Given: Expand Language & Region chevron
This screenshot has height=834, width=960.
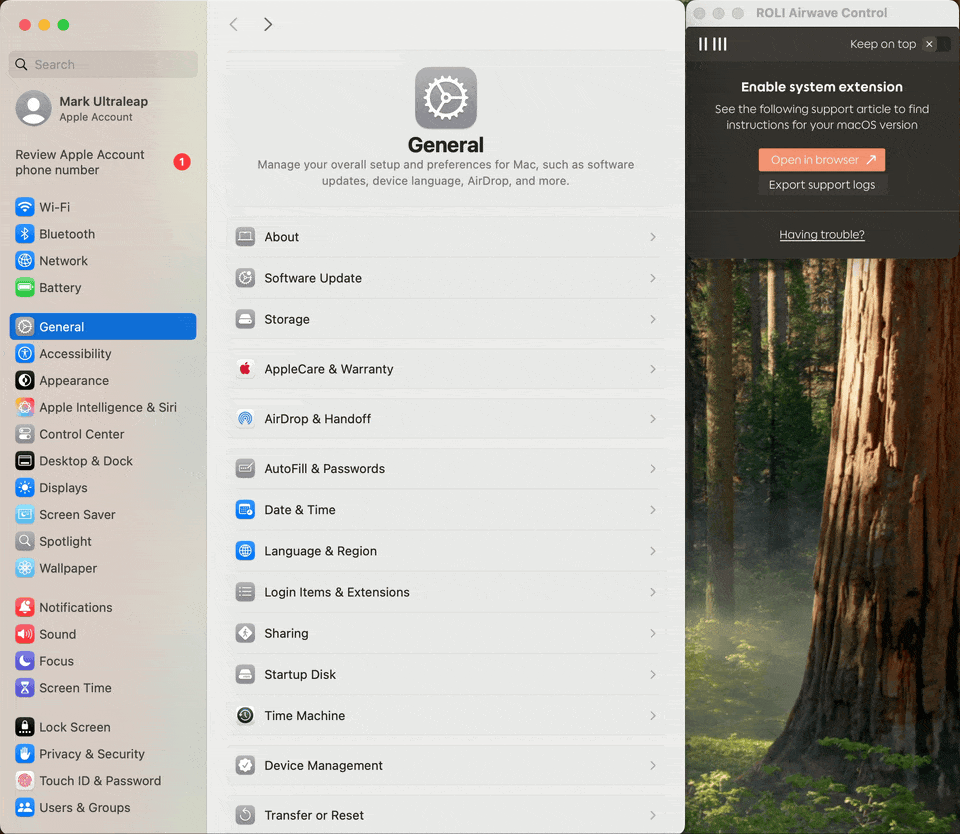Looking at the screenshot, I should (x=653, y=551).
